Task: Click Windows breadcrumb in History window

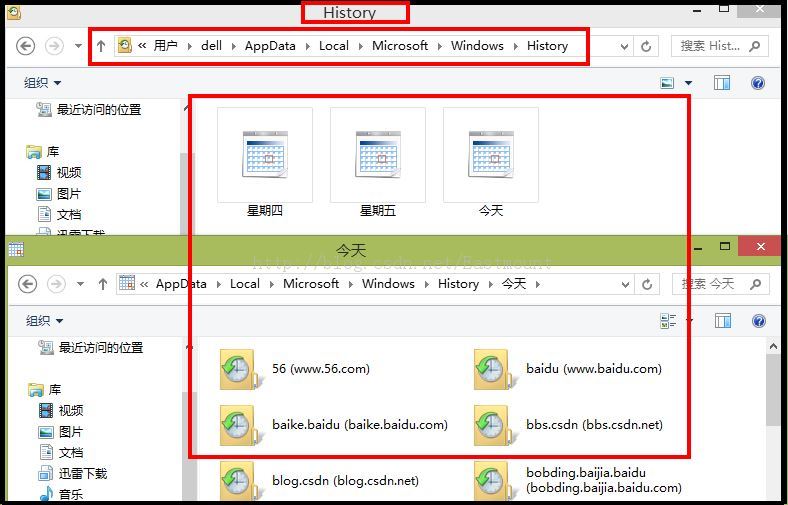Action: 477,46
